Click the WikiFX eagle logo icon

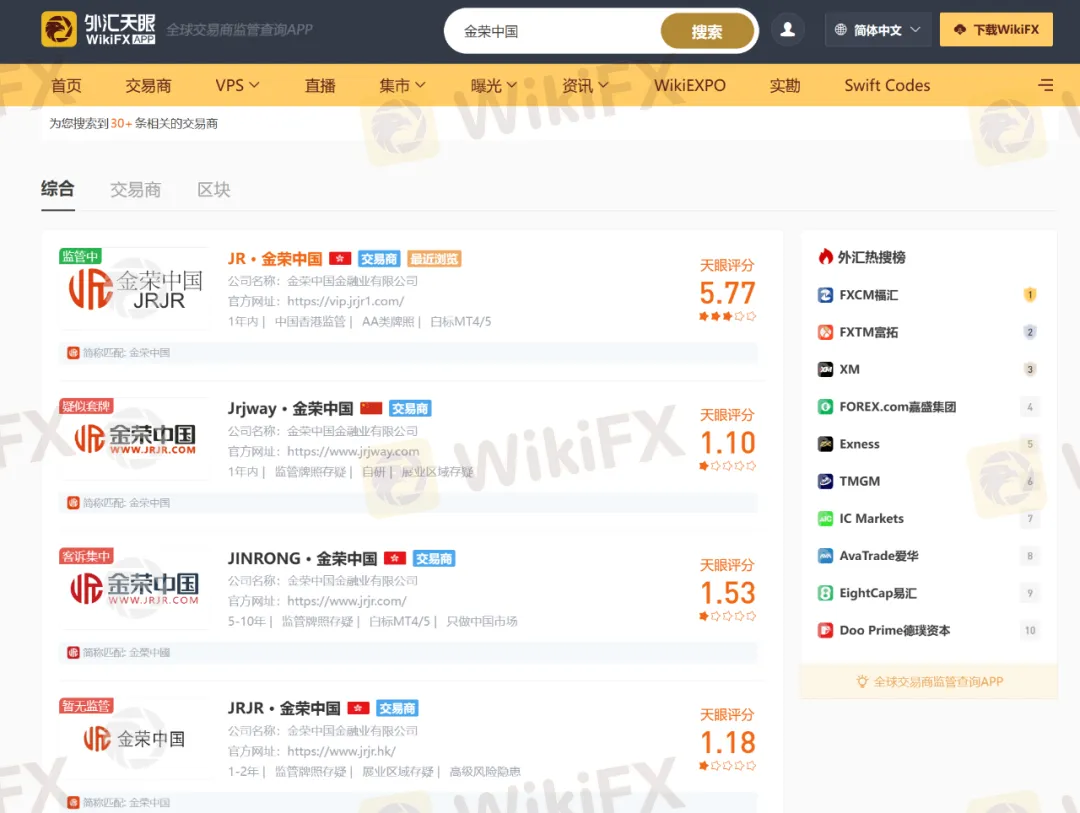pyautogui.click(x=59, y=29)
